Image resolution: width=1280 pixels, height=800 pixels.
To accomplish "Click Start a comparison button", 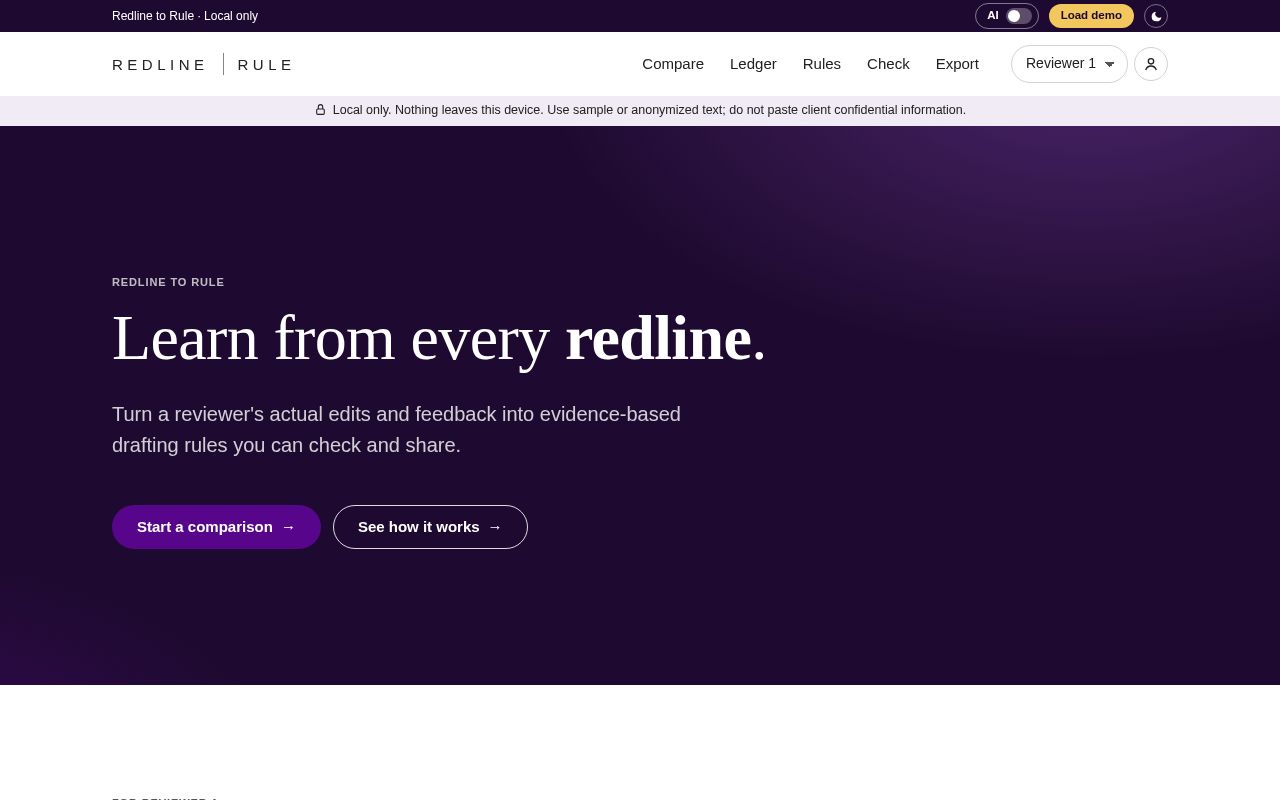I will point(216,527).
